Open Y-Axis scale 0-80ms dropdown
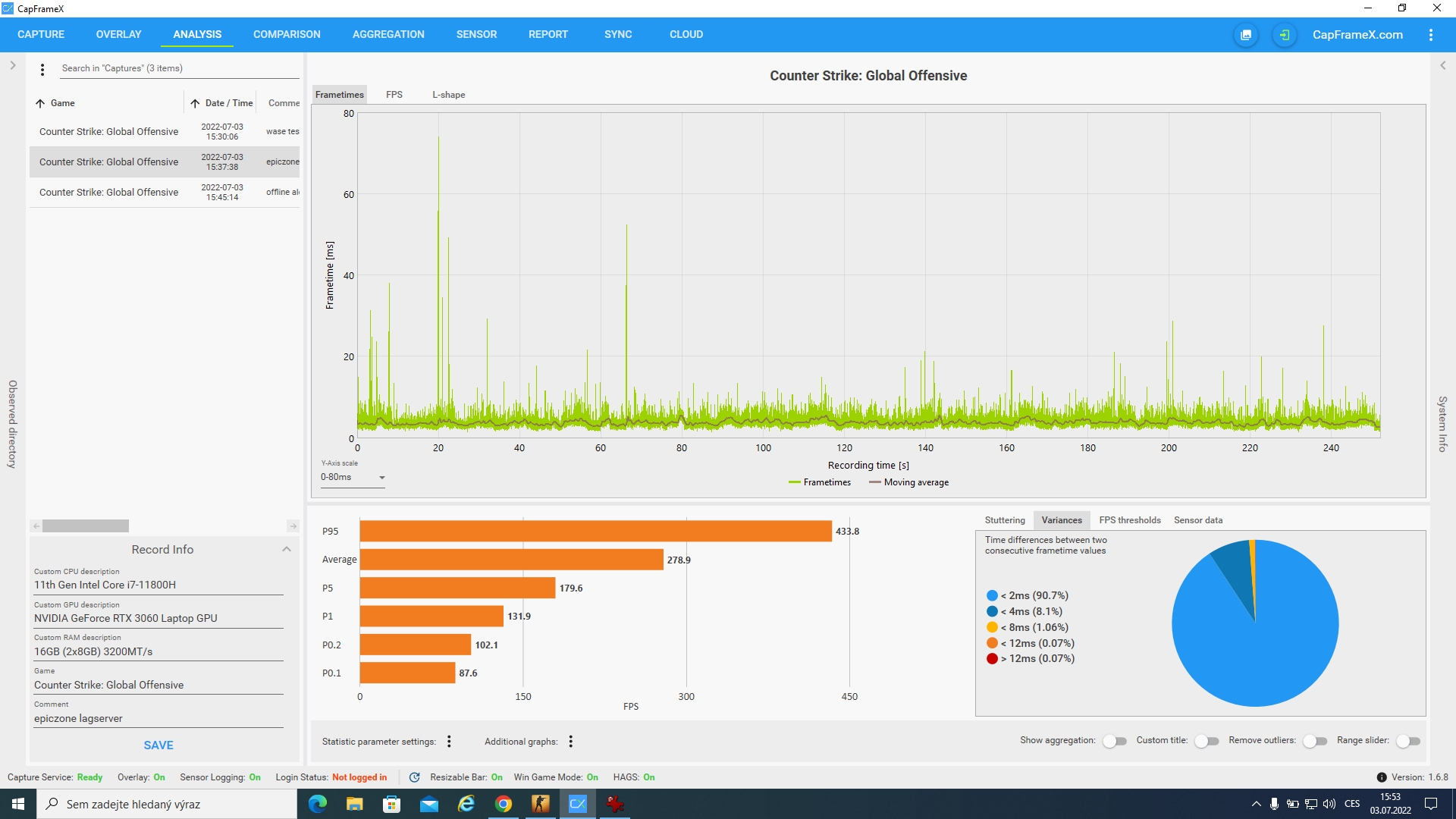Screen dimensions: 1456x819 (x=353, y=477)
